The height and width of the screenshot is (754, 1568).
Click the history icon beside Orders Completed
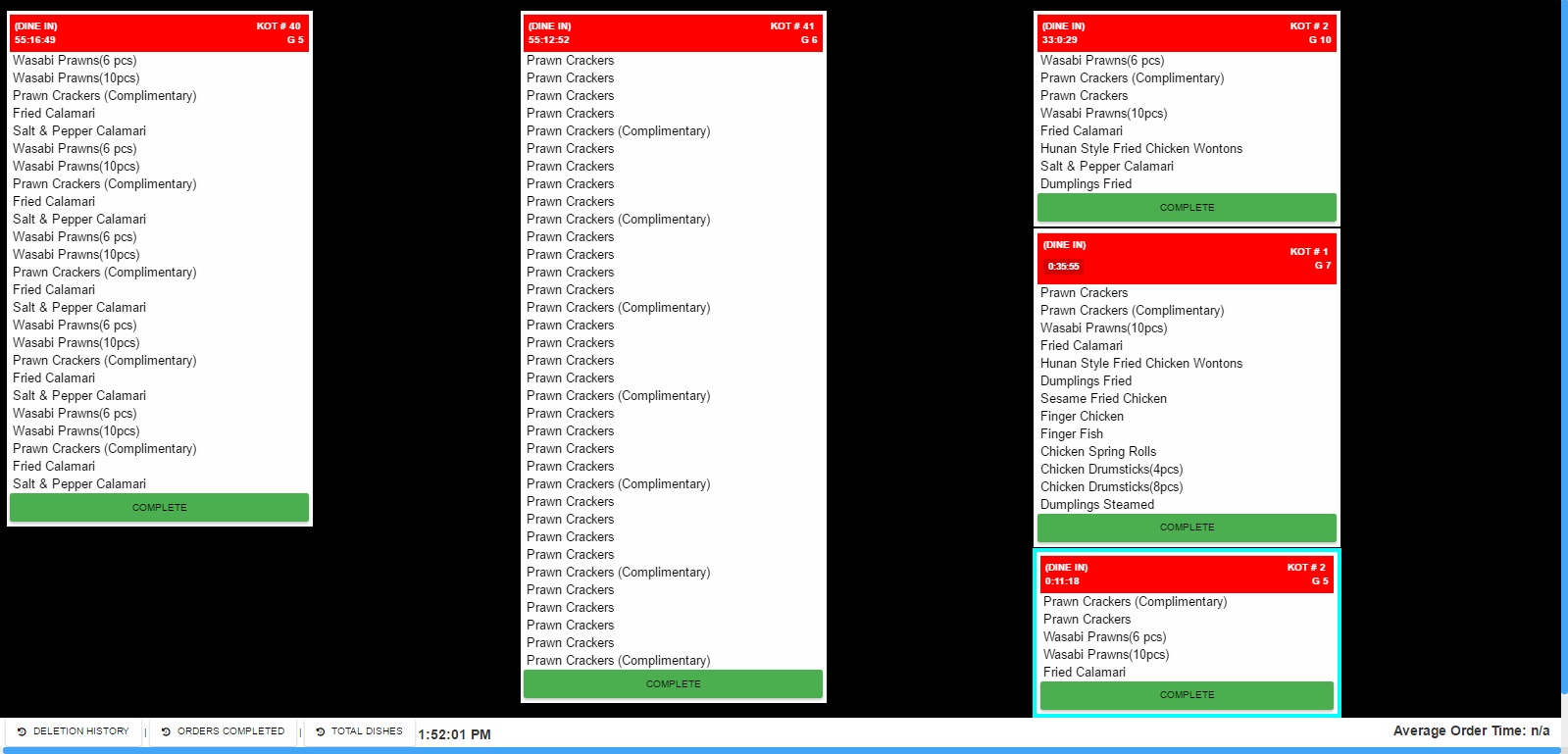[x=166, y=731]
